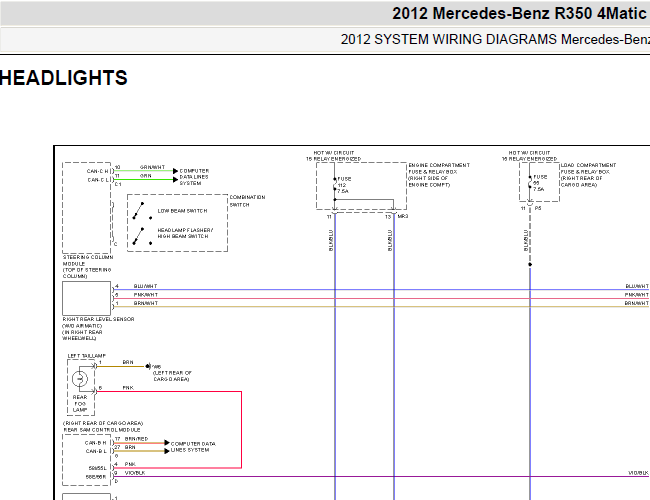Click the 'FUSE 112 7.5A' label
The image size is (650, 500).
tap(344, 185)
